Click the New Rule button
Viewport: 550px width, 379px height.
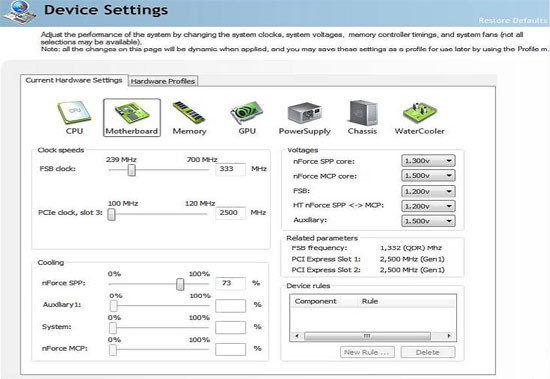(x=367, y=352)
